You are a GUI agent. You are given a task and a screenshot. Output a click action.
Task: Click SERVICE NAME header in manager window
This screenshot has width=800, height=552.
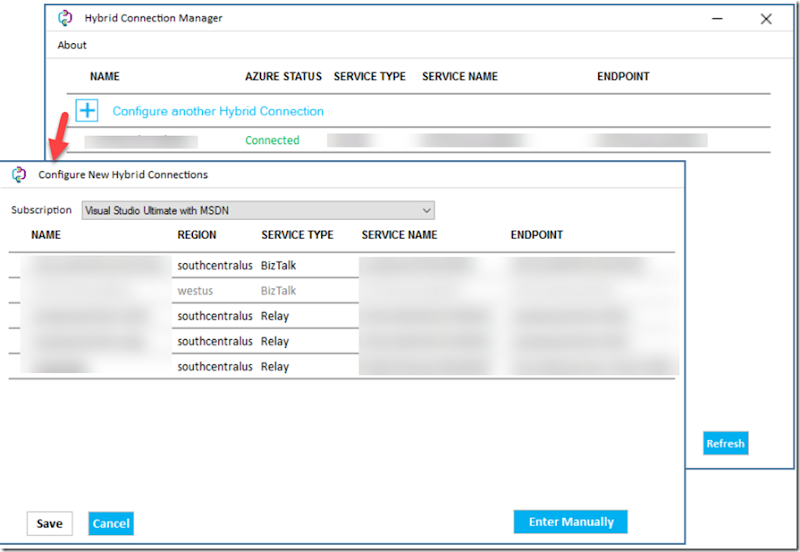[459, 77]
